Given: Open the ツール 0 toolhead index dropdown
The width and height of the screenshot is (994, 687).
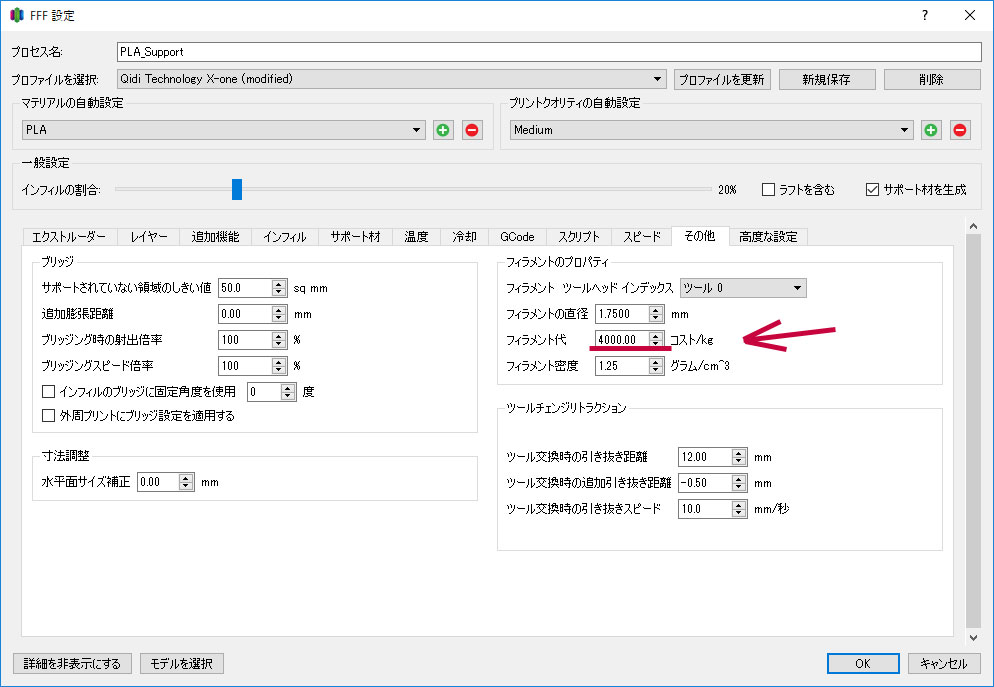Looking at the screenshot, I should coord(743,288).
